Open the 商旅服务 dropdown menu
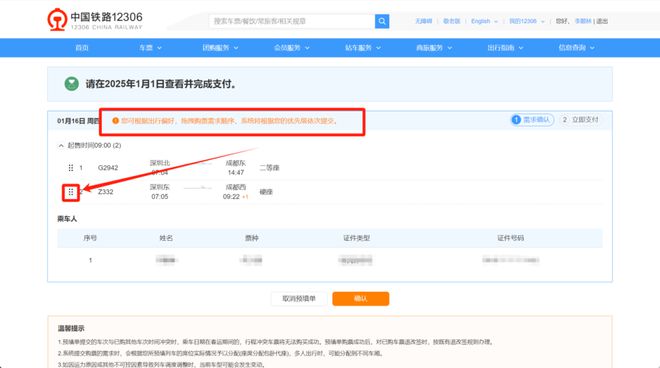660x368 pixels. [x=434, y=48]
